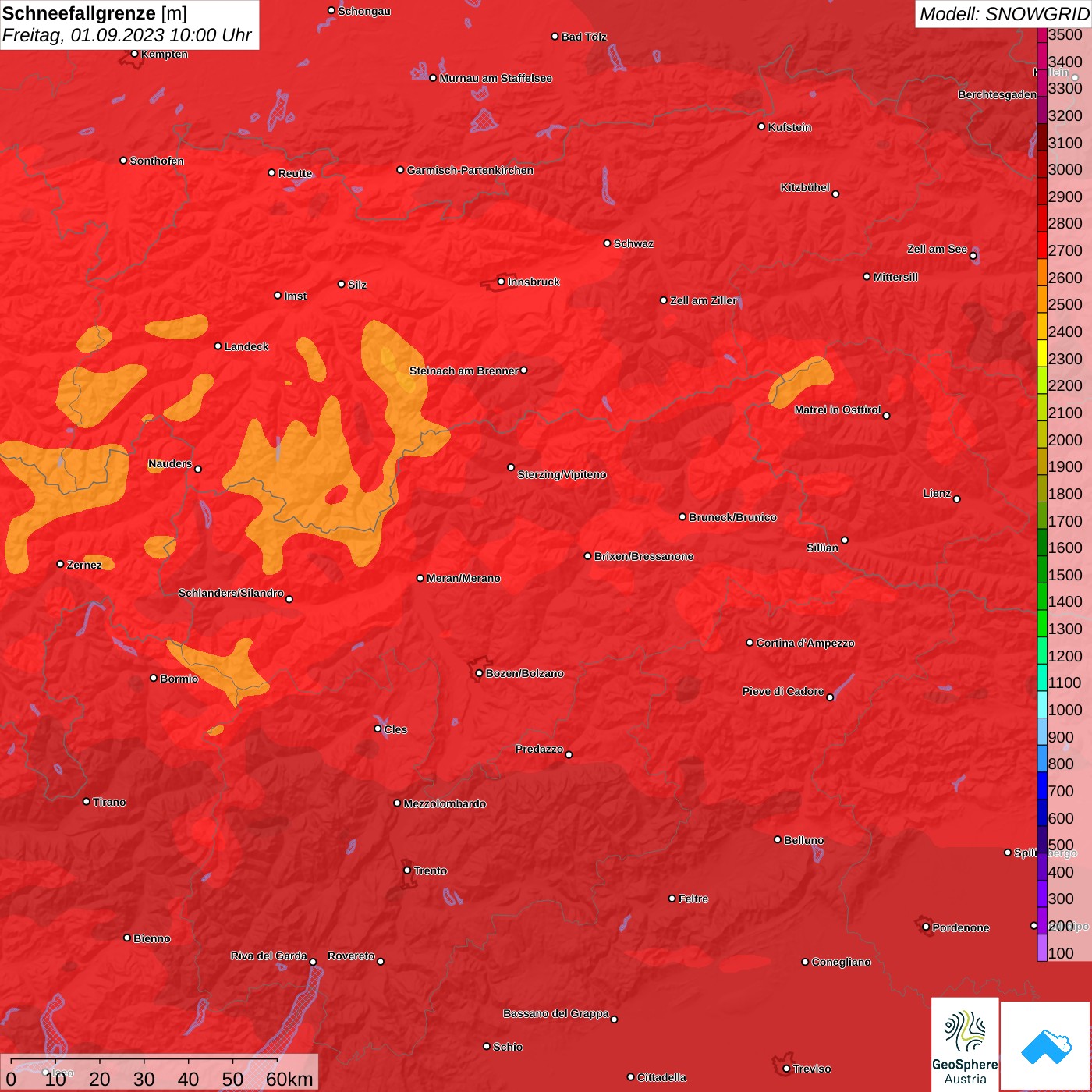Click the Zernez marker dot
This screenshot has height=1092, width=1092.
click(61, 564)
